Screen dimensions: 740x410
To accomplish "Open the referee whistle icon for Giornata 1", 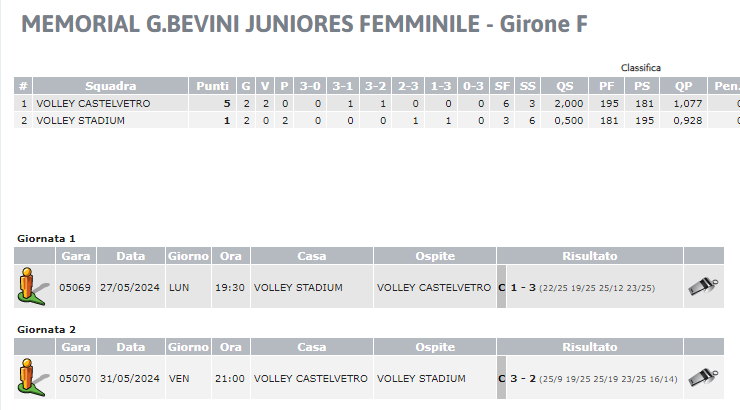I will [x=703, y=286].
